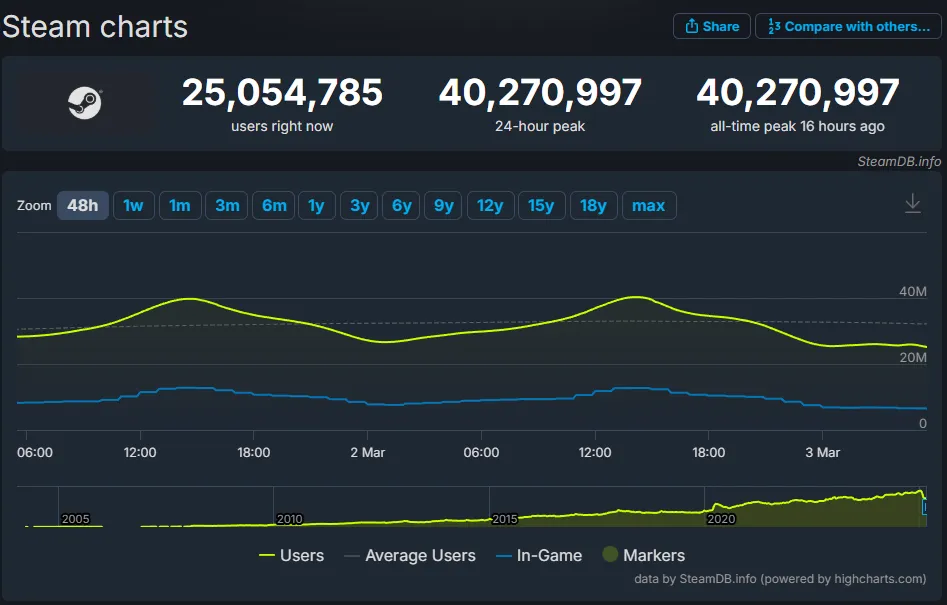The width and height of the screenshot is (947, 605).
Task: Click the Steam charts heading
Action: point(95,27)
